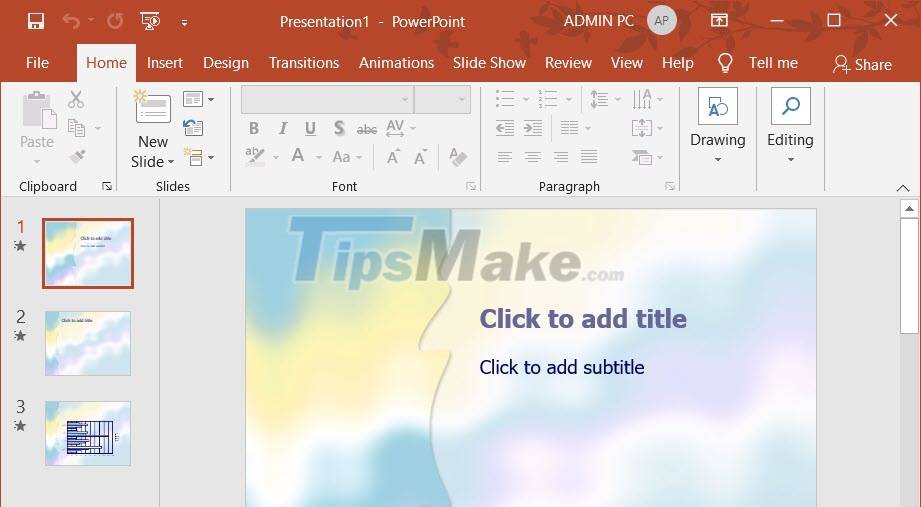Viewport: 921px width, 507px height.
Task: Add a New Slide with the slide icon
Action: coord(152,108)
